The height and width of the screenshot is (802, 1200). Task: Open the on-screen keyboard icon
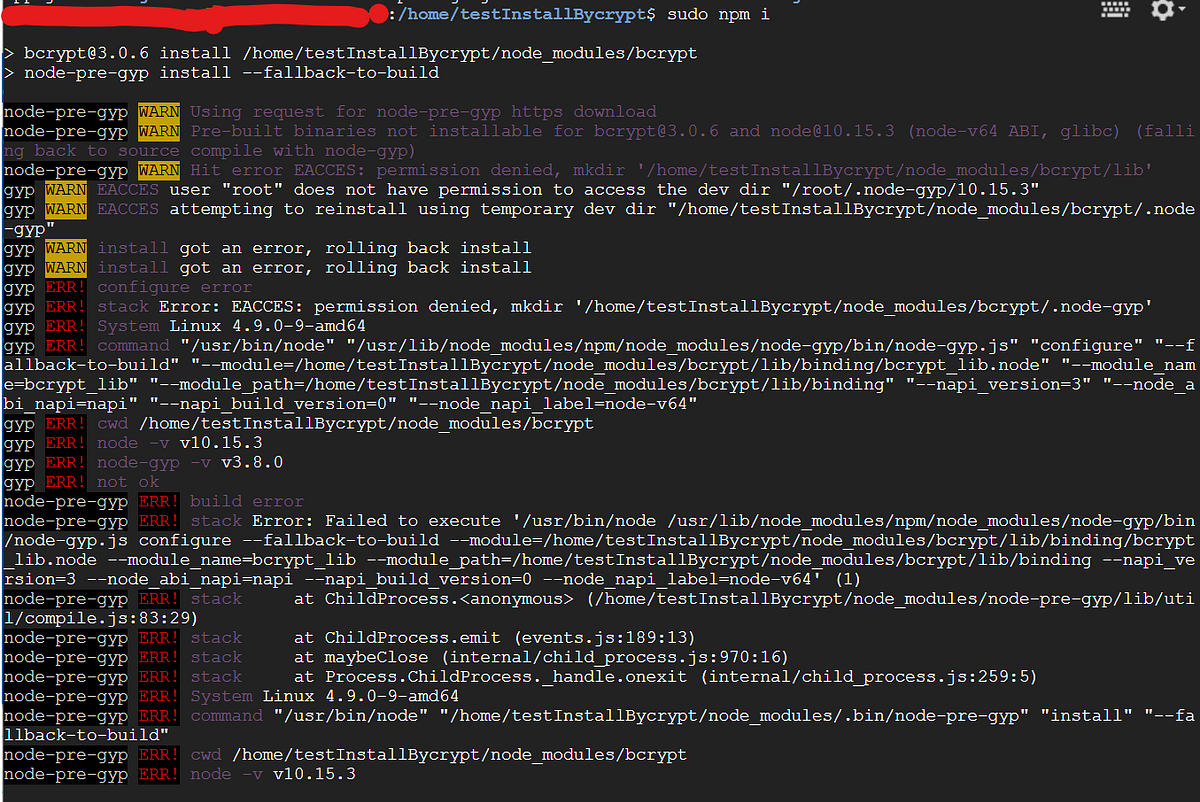pyautogui.click(x=1115, y=10)
